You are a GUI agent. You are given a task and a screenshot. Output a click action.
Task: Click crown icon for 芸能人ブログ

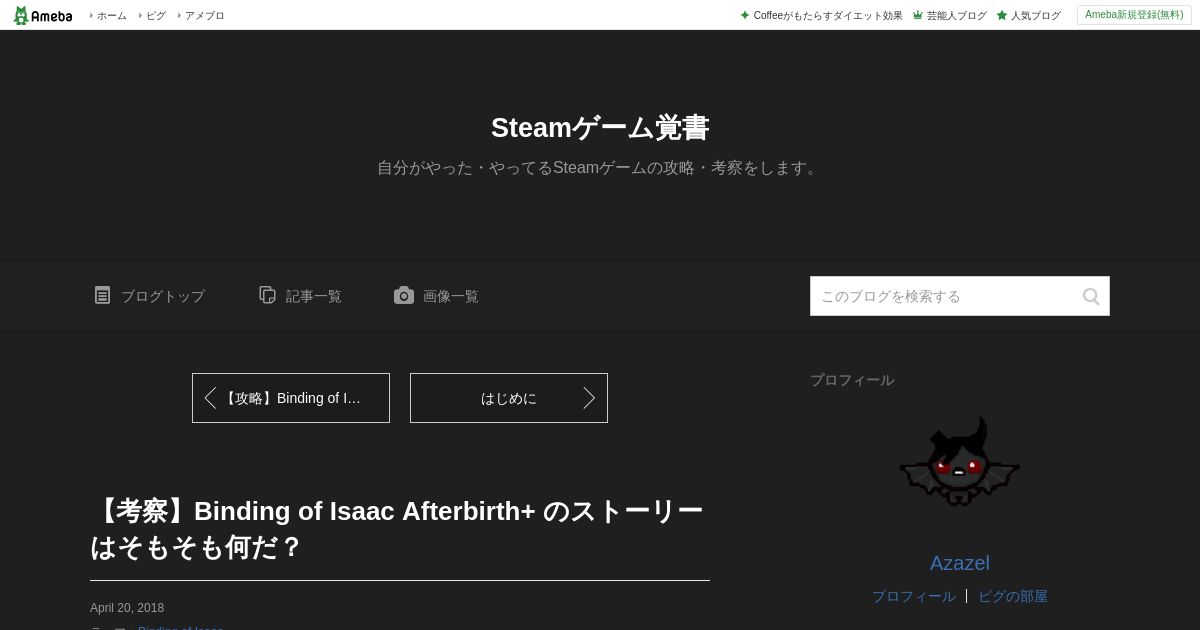coord(918,16)
